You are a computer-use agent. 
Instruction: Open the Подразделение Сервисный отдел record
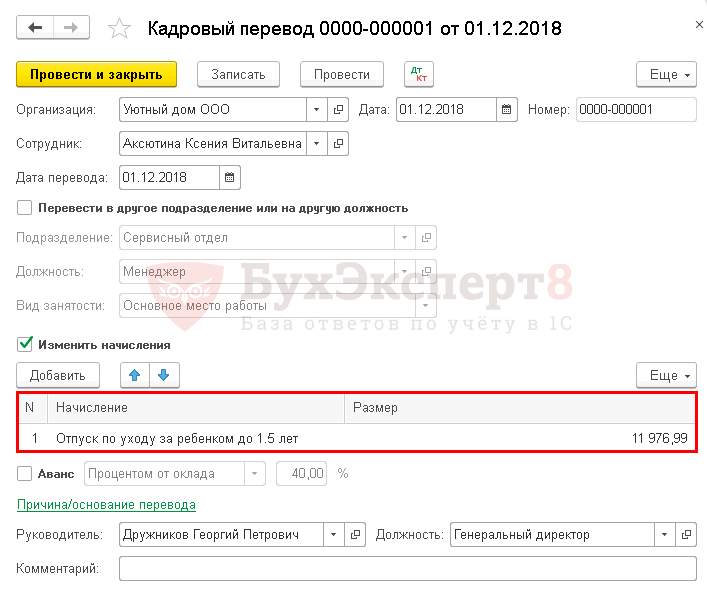[426, 237]
